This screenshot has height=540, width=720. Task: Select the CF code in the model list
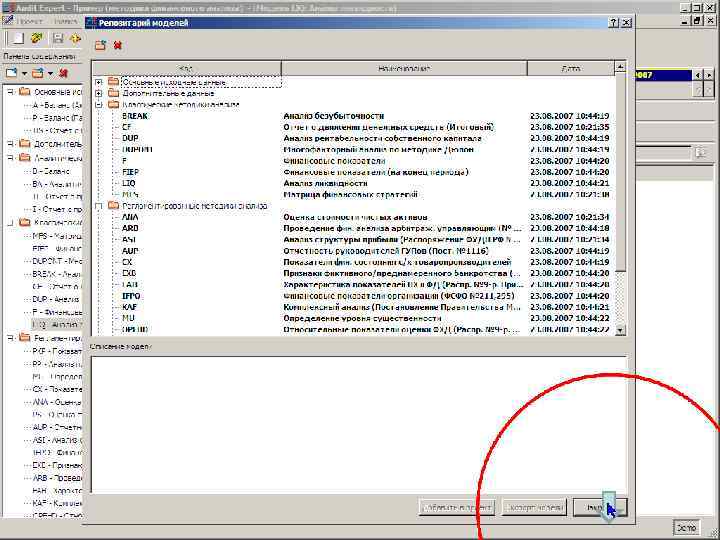(127, 127)
